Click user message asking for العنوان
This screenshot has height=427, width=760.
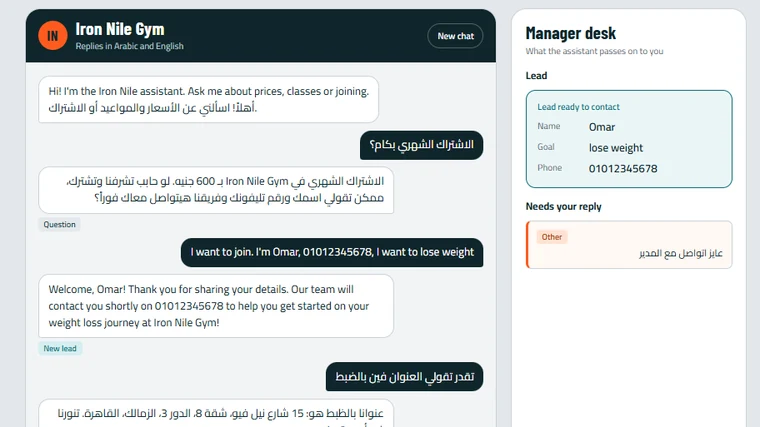pos(404,377)
